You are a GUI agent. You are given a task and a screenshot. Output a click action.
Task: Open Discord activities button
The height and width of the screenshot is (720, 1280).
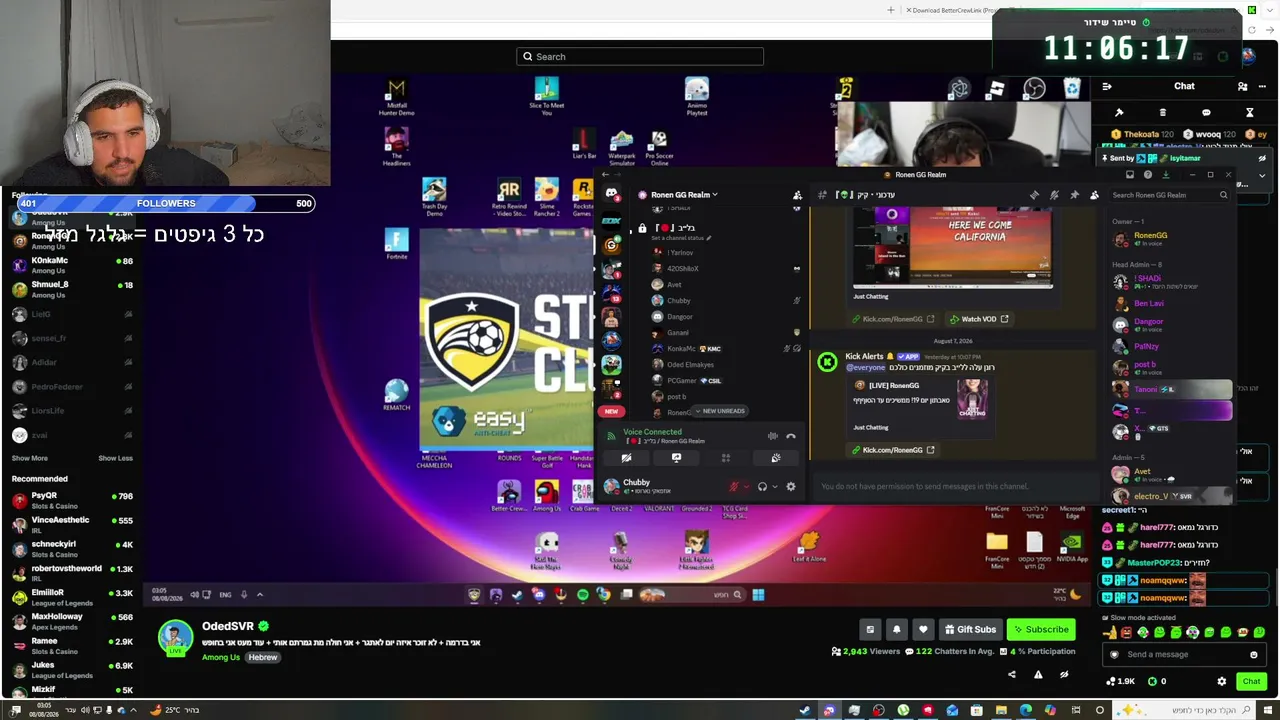click(x=726, y=458)
